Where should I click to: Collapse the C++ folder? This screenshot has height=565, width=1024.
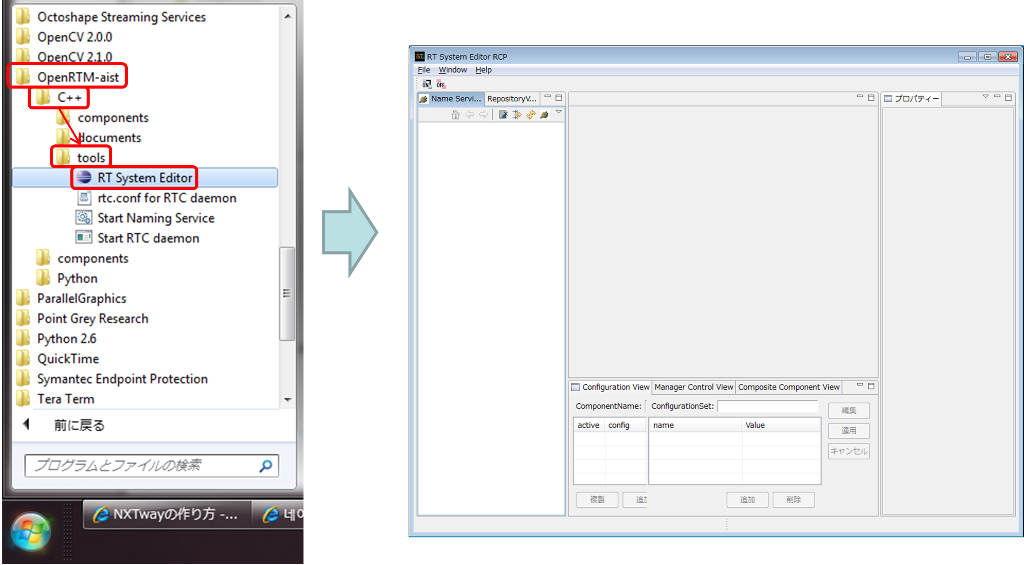[59, 97]
